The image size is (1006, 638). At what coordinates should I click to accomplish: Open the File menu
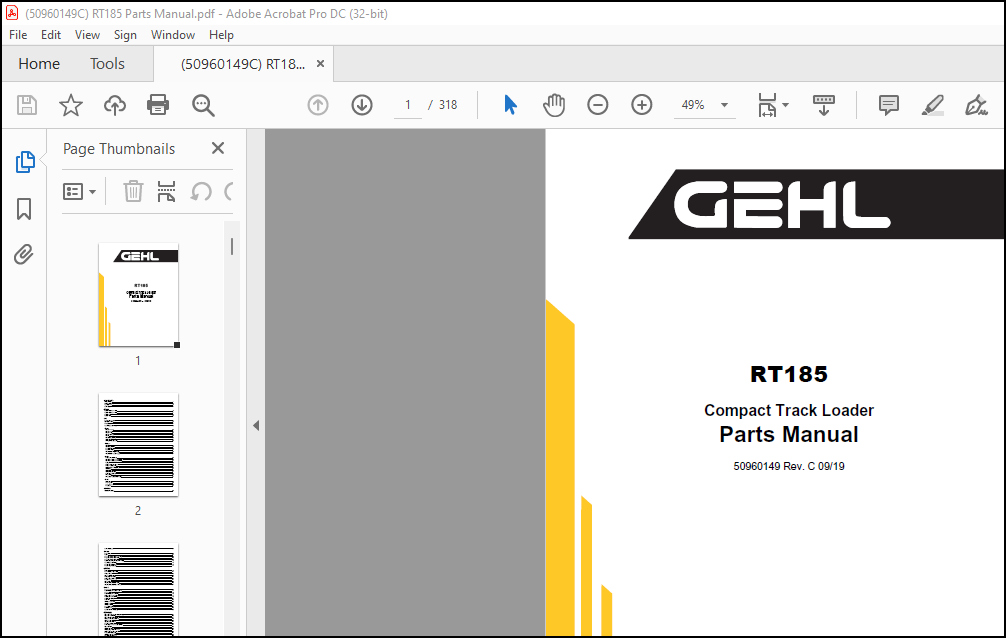[18, 35]
